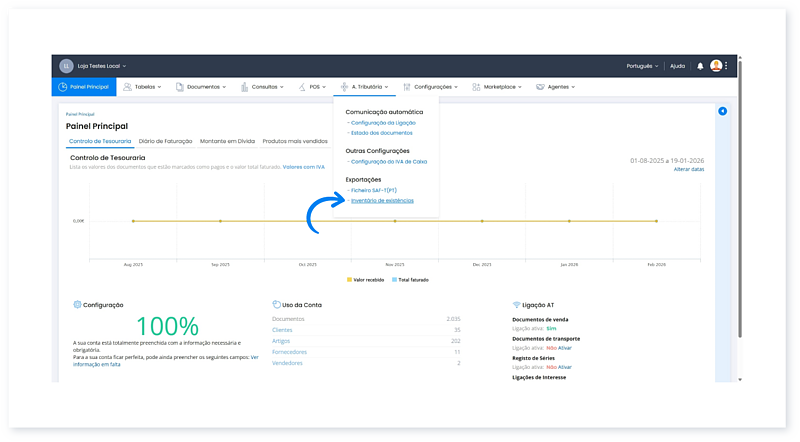Click the notification bell icon
The width and height of the screenshot is (800, 442).
click(700, 66)
